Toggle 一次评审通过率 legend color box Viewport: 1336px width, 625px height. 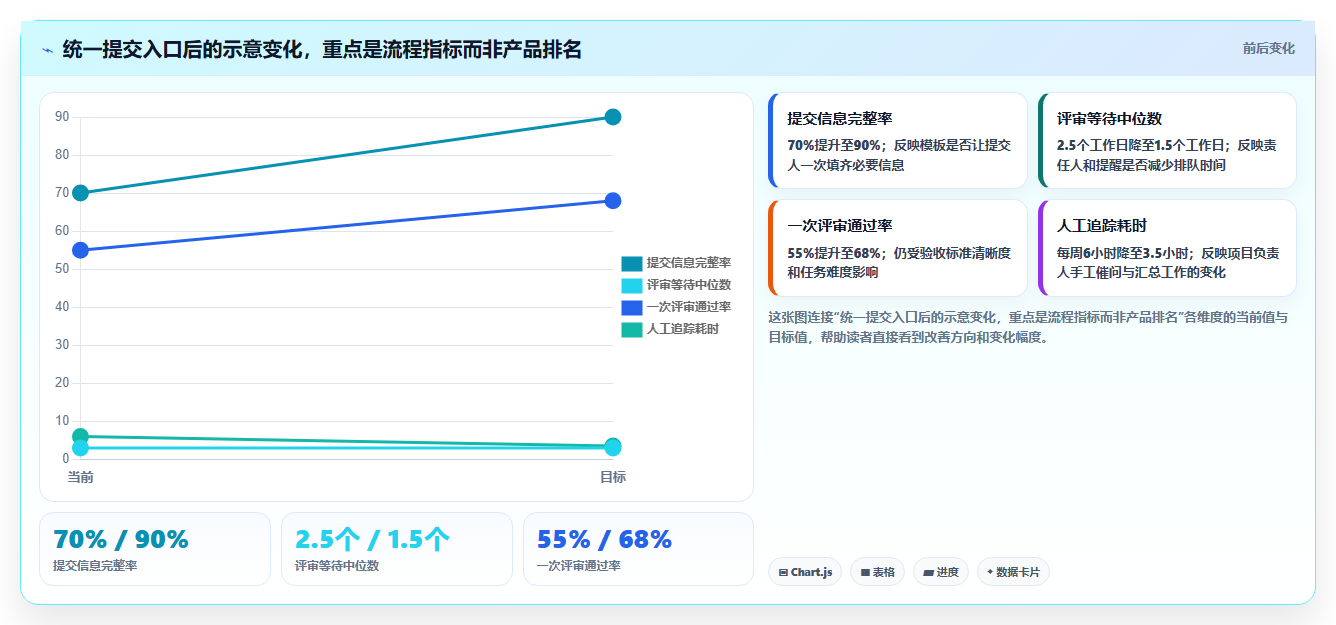[x=632, y=307]
